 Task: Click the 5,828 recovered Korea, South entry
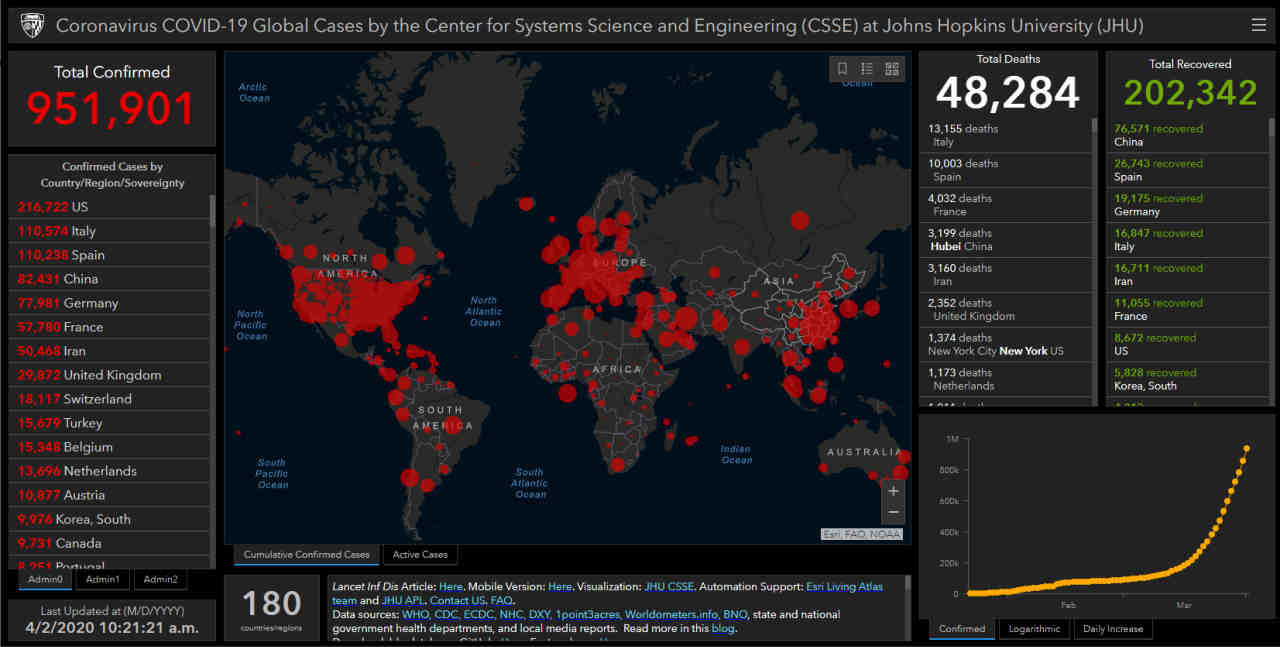1188,379
